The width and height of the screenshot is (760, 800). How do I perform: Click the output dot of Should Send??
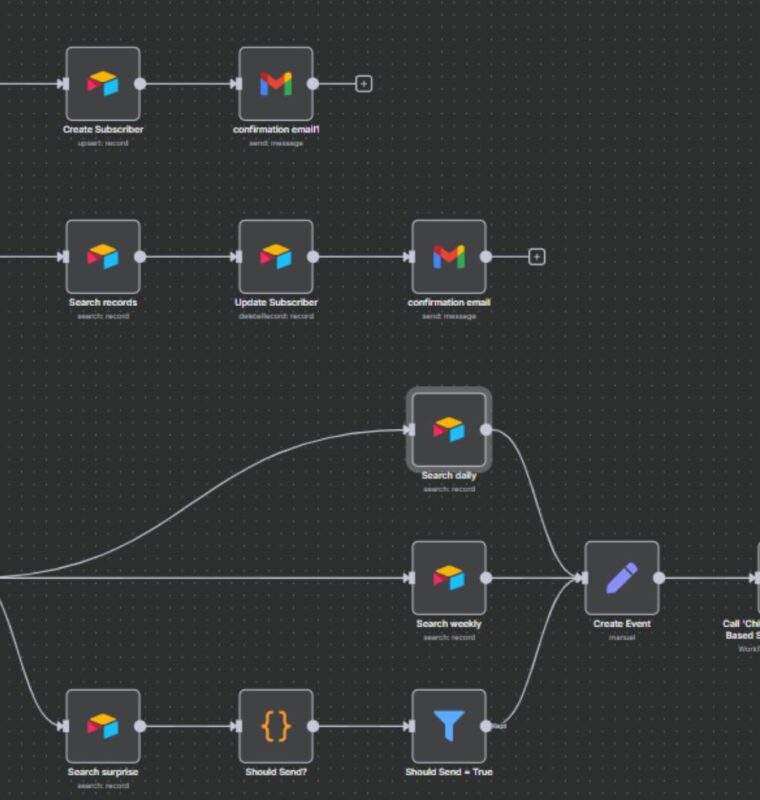pos(313,726)
